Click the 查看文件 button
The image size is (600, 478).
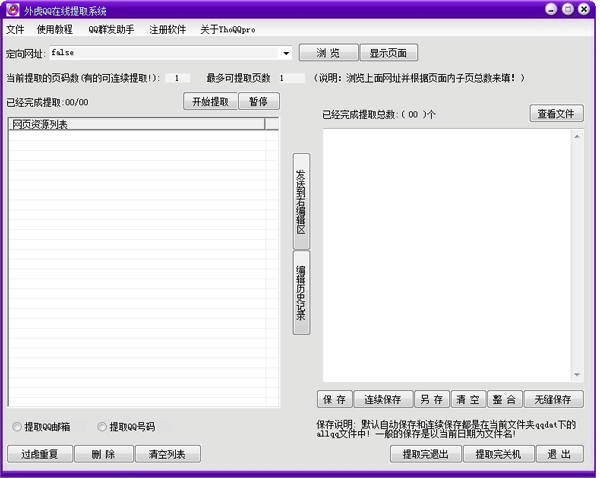coord(556,114)
